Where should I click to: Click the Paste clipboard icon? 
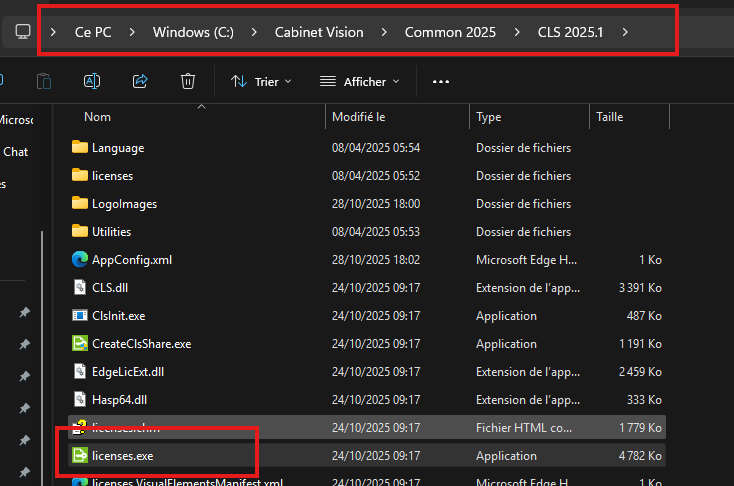[44, 81]
